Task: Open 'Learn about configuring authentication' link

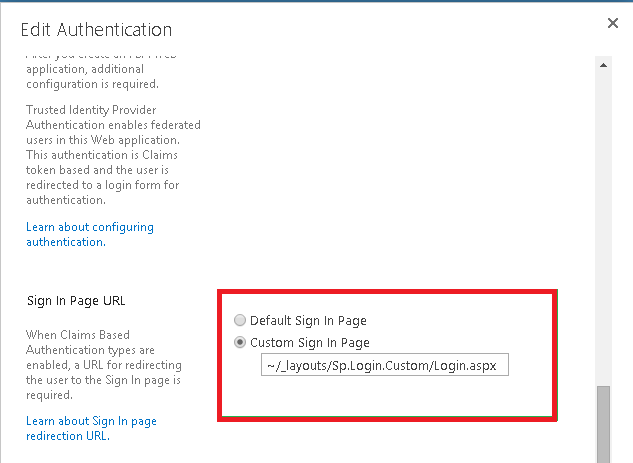Action: click(x=90, y=235)
